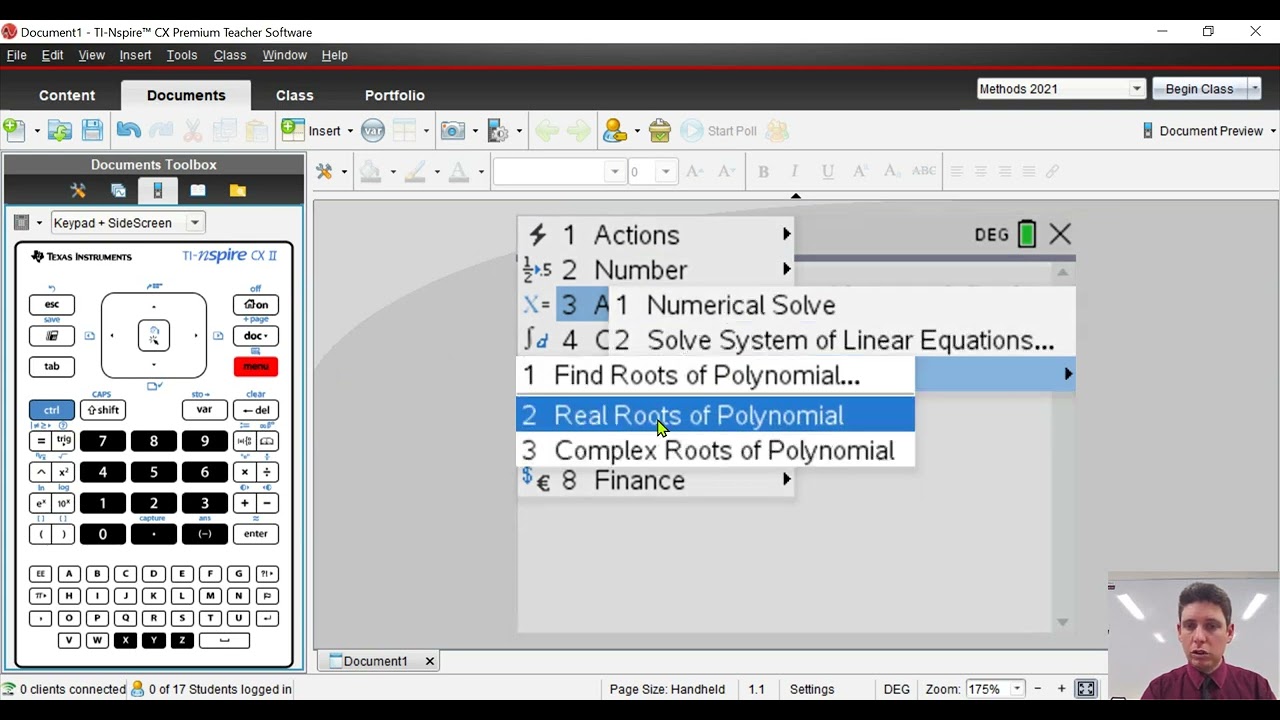Open the Finance menu item
The width and height of the screenshot is (1280, 720).
tap(655, 481)
